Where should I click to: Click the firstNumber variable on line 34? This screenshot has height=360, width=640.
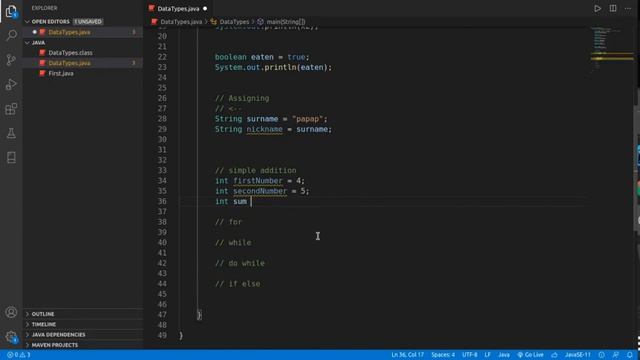[x=258, y=180]
